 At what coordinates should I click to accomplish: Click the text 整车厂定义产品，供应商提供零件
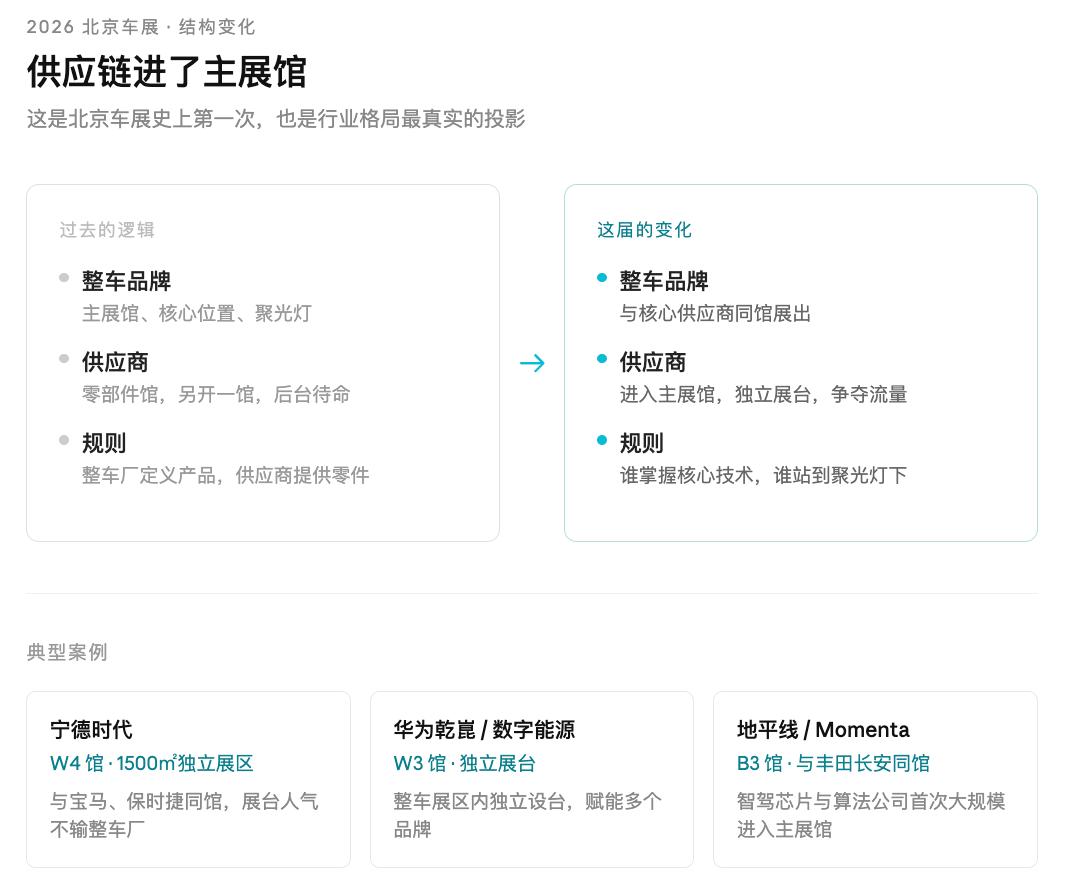pos(226,475)
